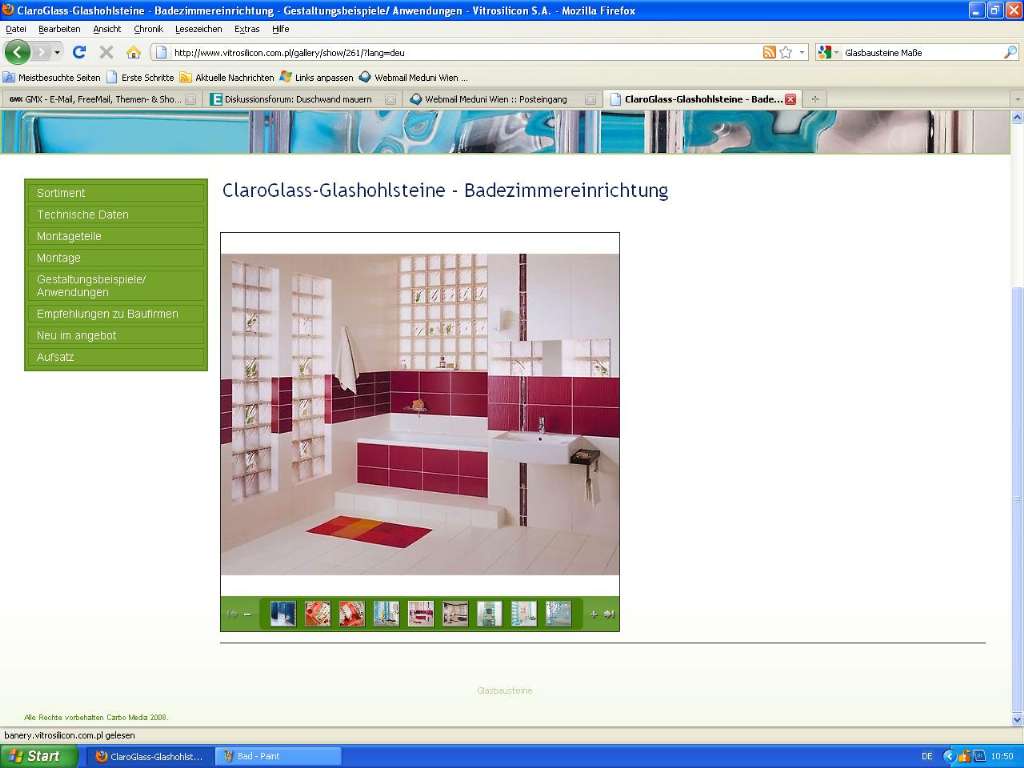The height and width of the screenshot is (768, 1024).
Task: Click ClaroGlass Firefox taskbar button
Action: (150, 756)
